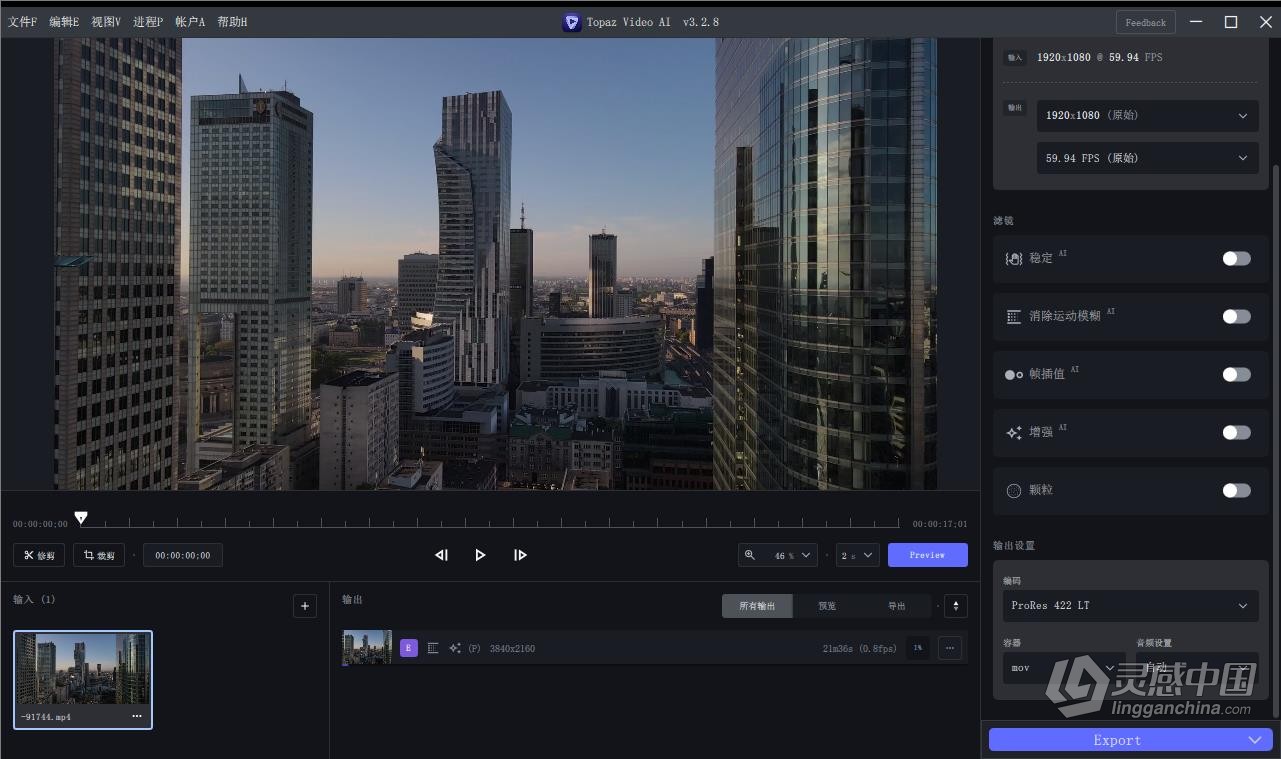
Task: Open the ProRes 422 LT encoder dropdown
Action: (1130, 605)
